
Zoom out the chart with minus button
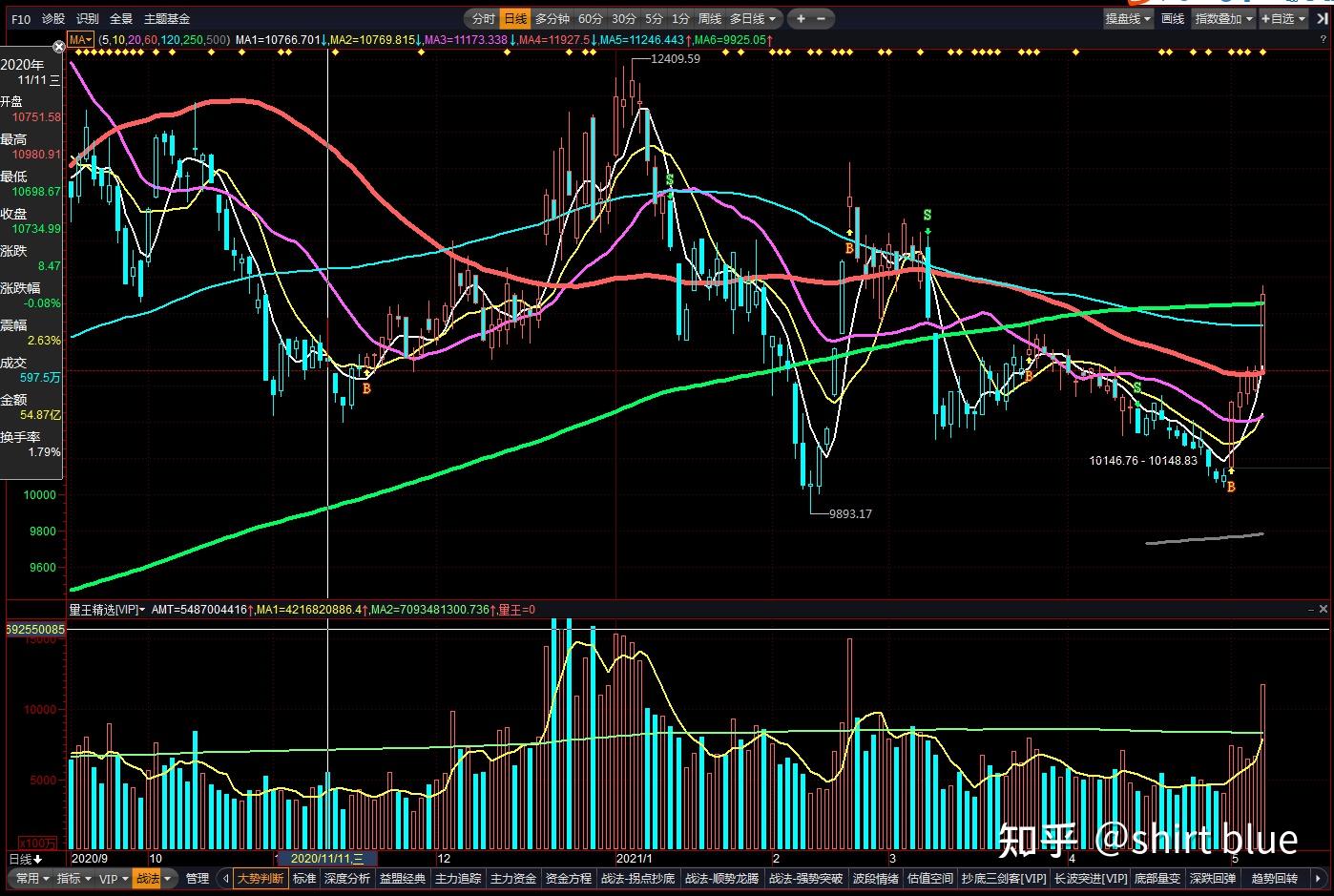tap(821, 18)
